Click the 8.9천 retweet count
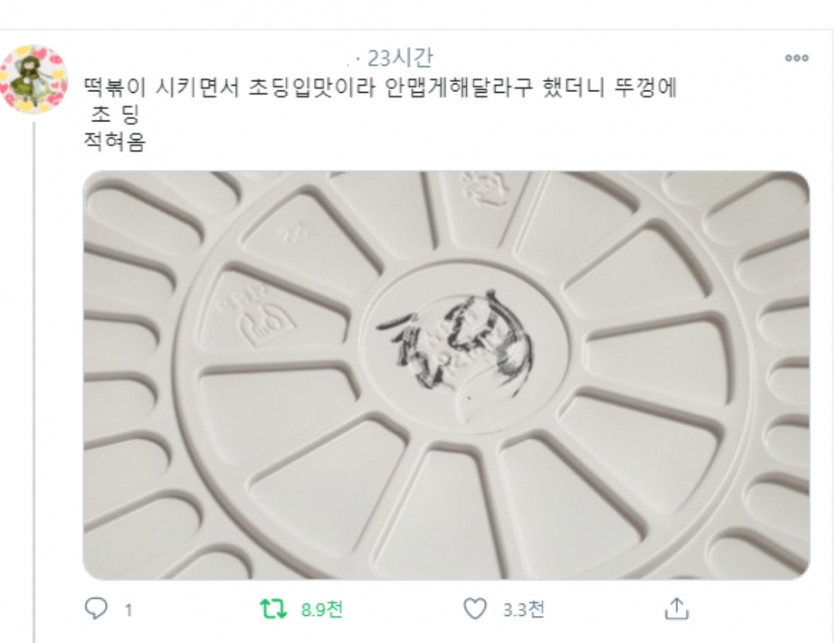The image size is (835, 643). 322,609
